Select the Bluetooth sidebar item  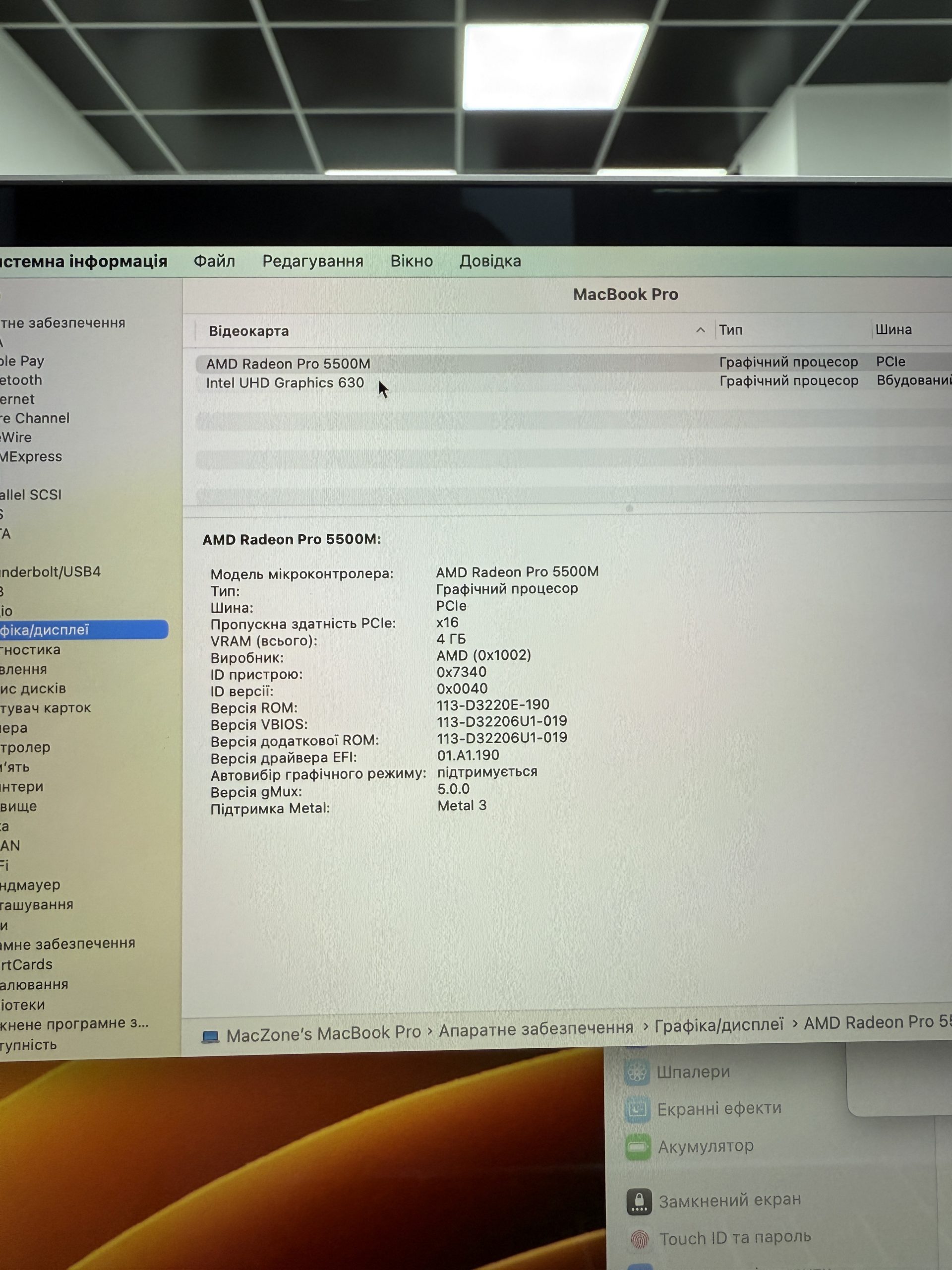click(x=21, y=380)
